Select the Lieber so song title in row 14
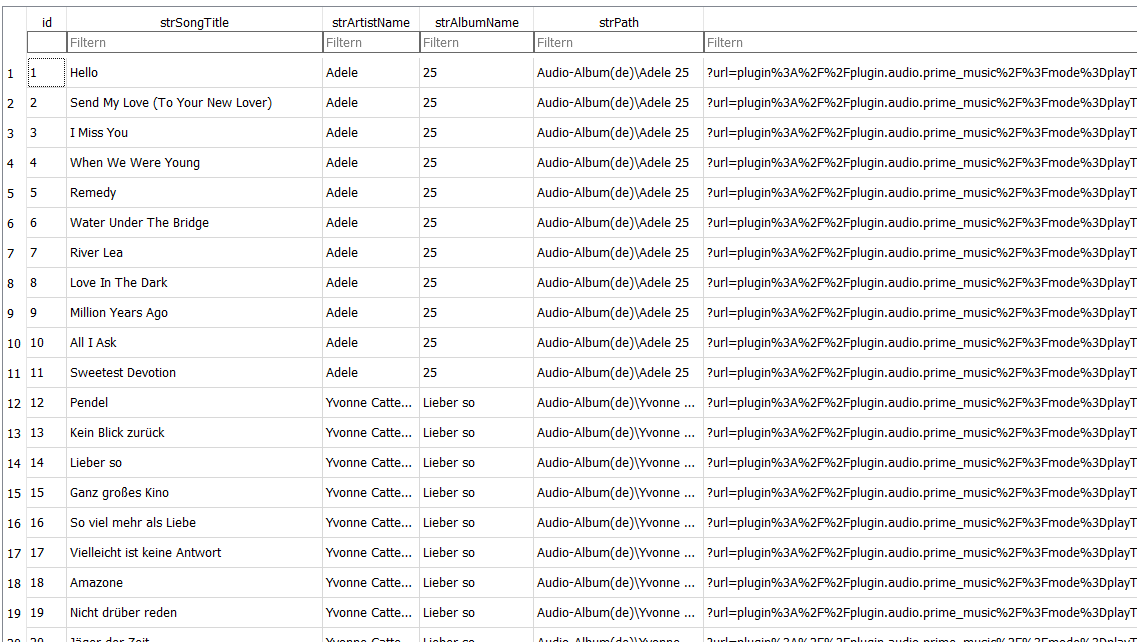Image resolution: width=1137 pixels, height=642 pixels. [194, 463]
